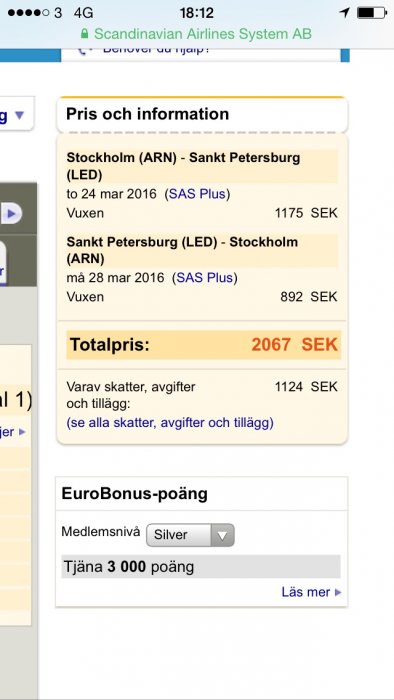Tap the clock time in status bar
394x700 pixels.
point(197,13)
